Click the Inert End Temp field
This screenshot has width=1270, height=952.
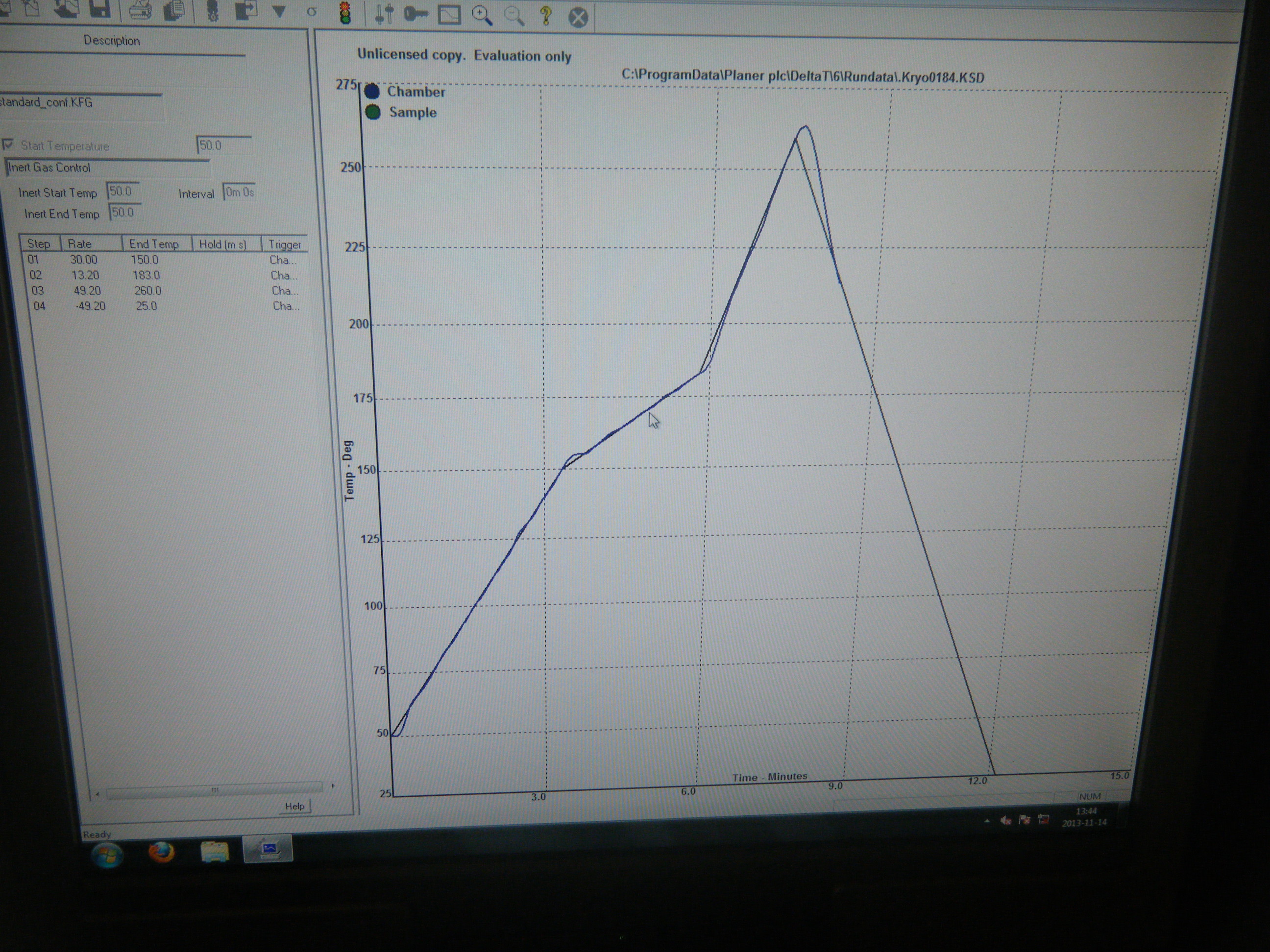tap(124, 213)
